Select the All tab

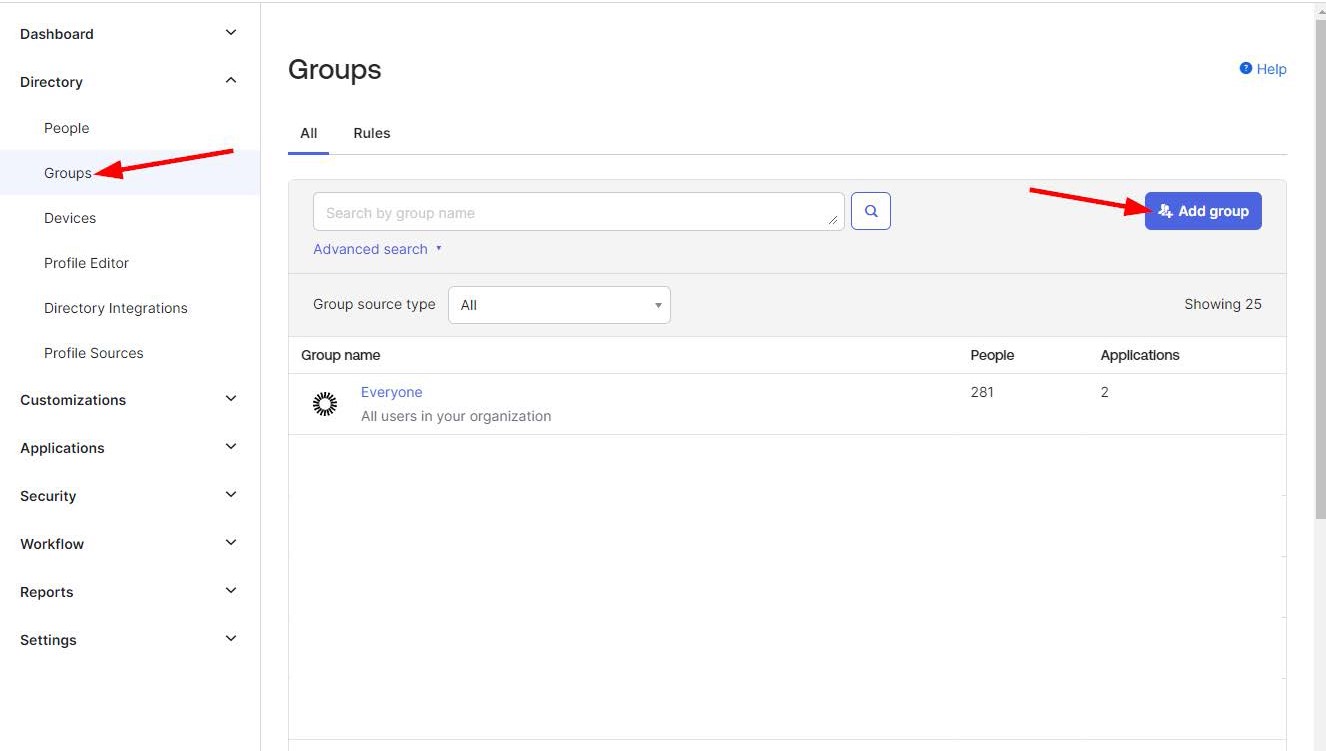tap(308, 133)
